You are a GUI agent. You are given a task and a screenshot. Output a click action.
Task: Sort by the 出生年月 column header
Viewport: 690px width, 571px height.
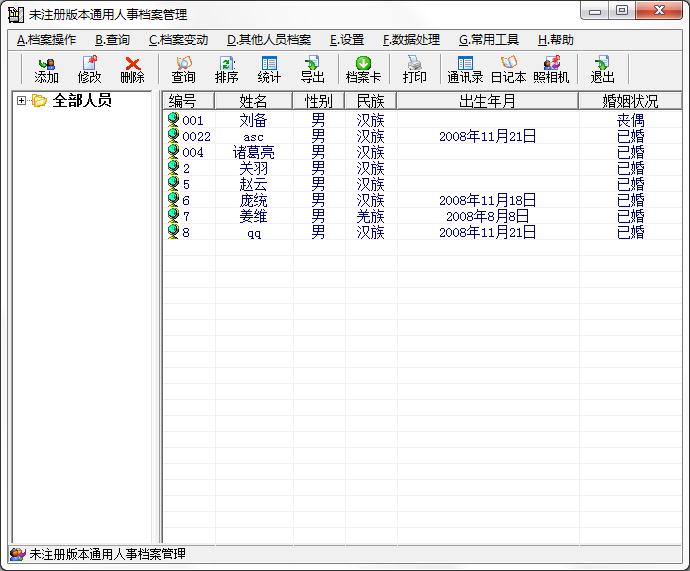click(x=488, y=101)
